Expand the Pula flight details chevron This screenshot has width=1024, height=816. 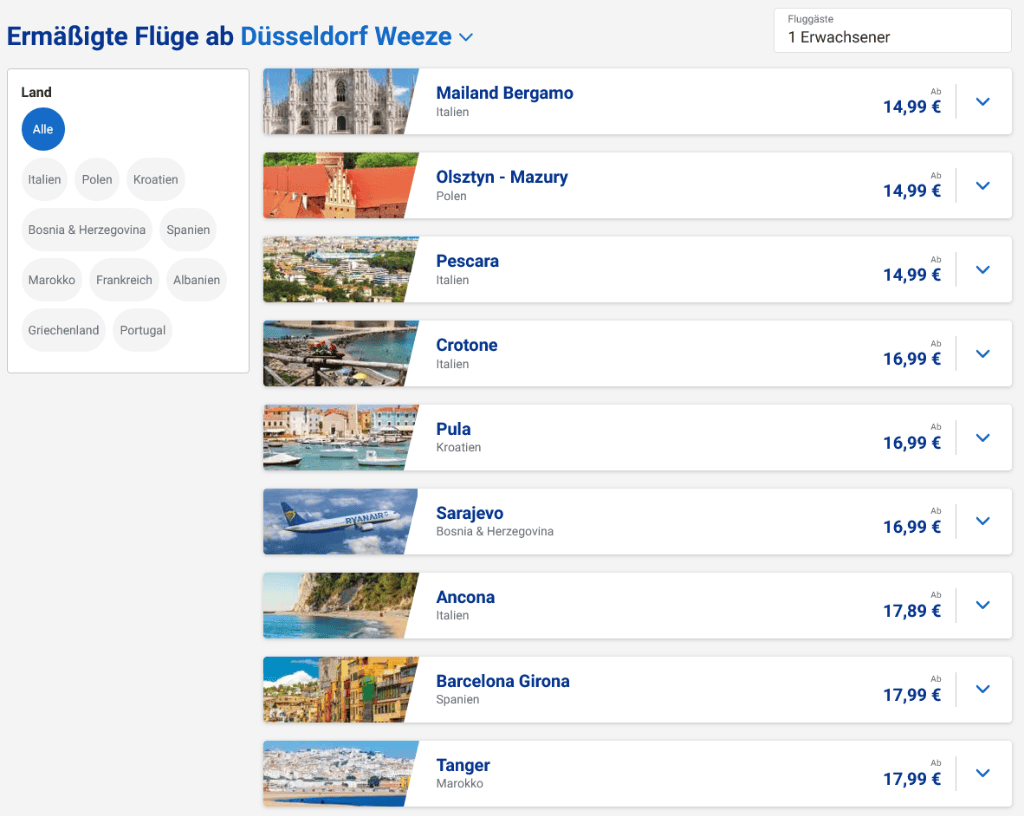(x=983, y=438)
